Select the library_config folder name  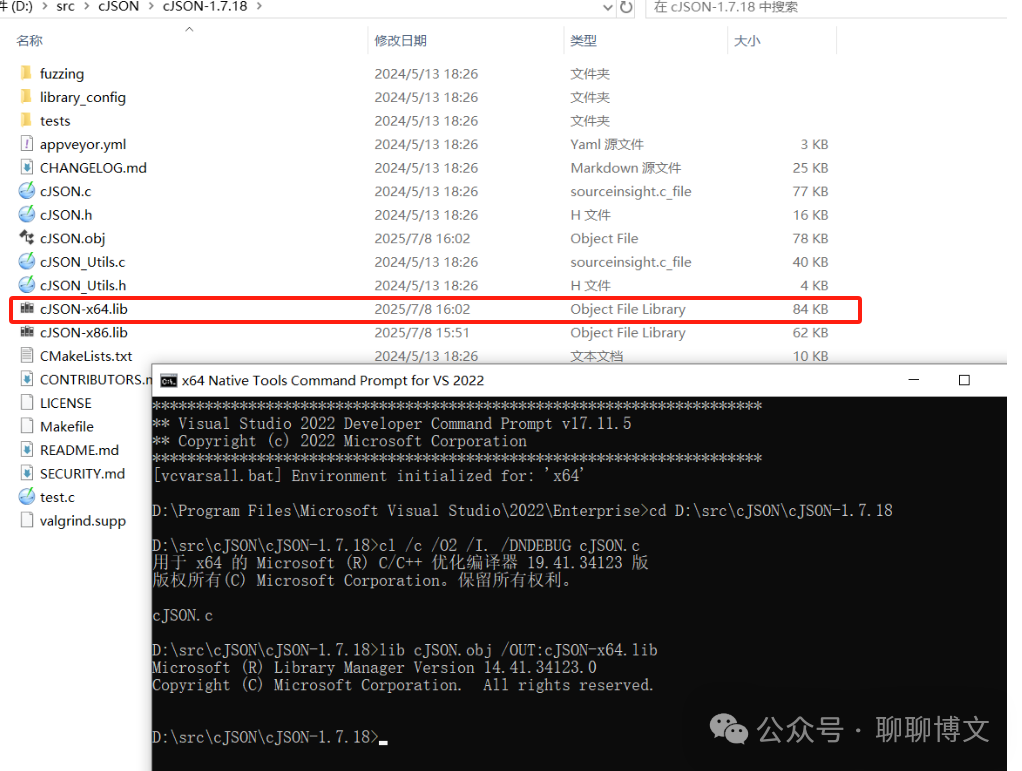click(83, 96)
